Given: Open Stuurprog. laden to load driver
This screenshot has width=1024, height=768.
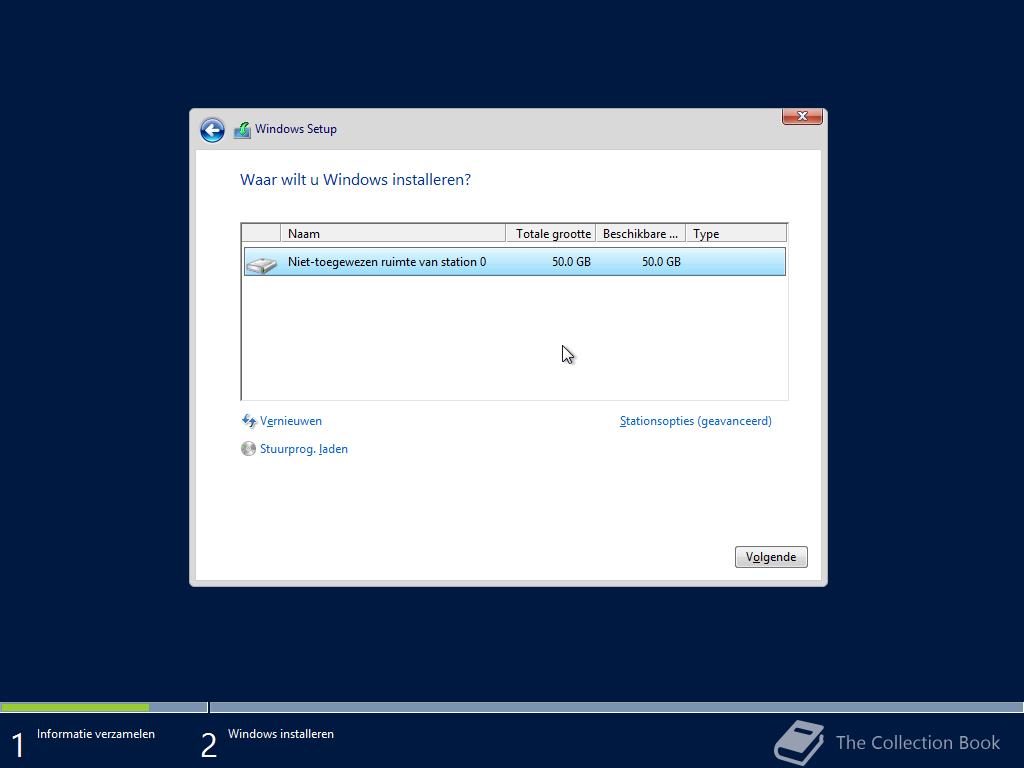Looking at the screenshot, I should pos(304,449).
